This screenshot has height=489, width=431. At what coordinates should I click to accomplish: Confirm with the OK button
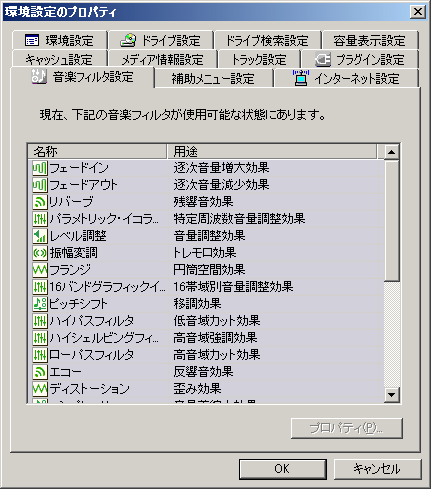click(x=282, y=469)
